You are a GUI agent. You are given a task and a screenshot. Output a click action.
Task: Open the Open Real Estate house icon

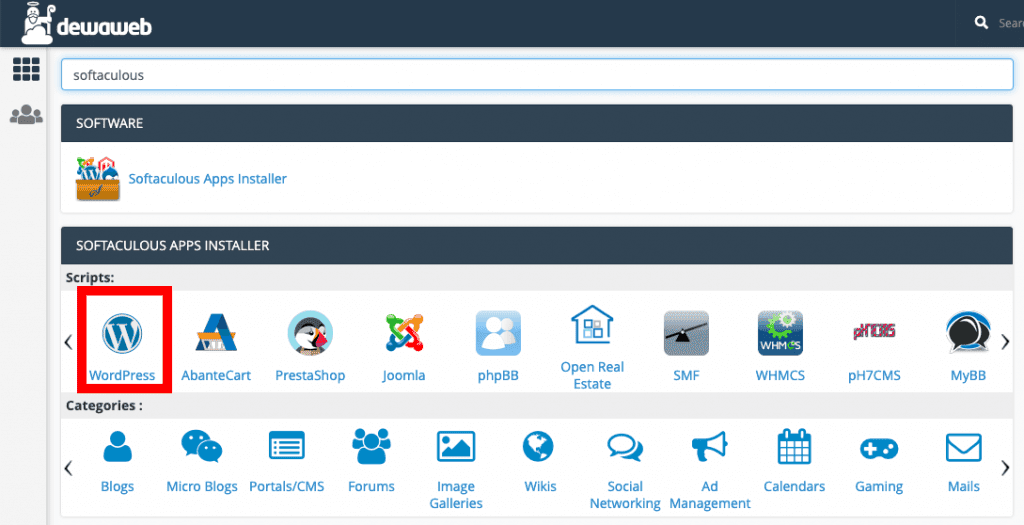click(592, 325)
